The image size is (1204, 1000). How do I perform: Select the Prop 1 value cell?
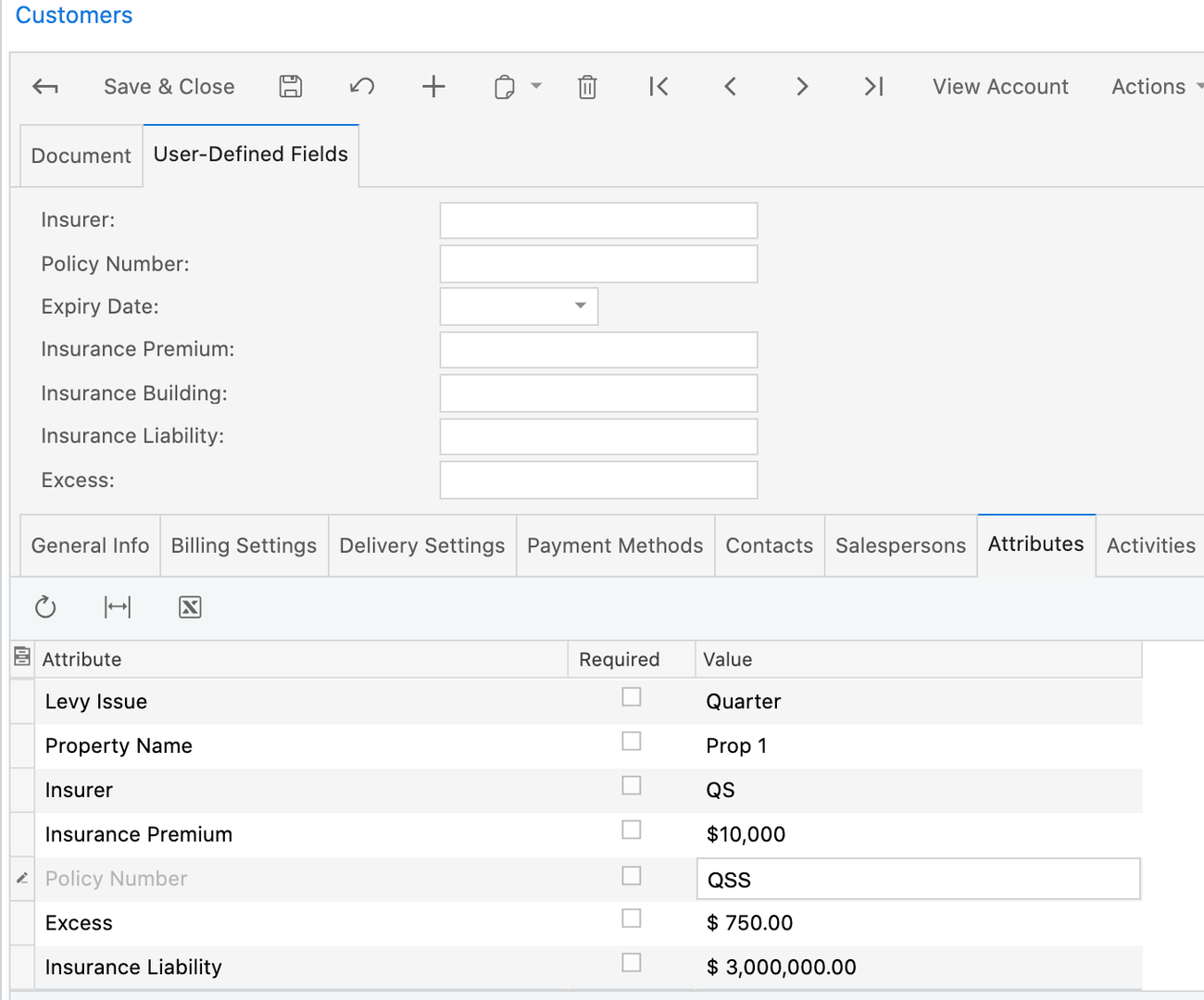[919, 746]
